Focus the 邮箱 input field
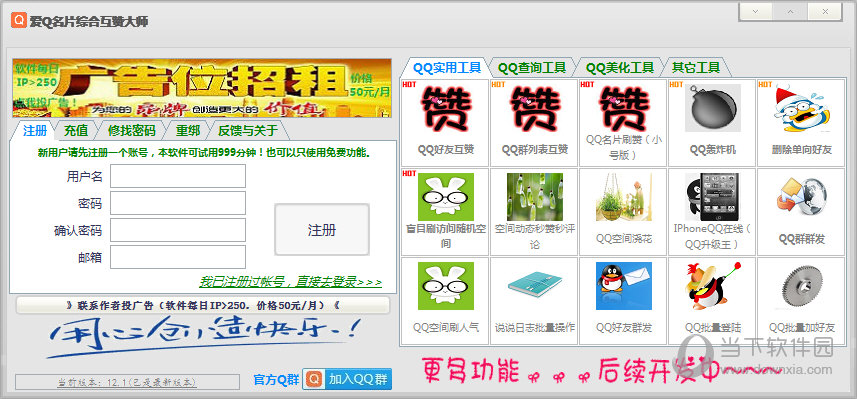Screen dimensions: 857x399 tap(178, 257)
